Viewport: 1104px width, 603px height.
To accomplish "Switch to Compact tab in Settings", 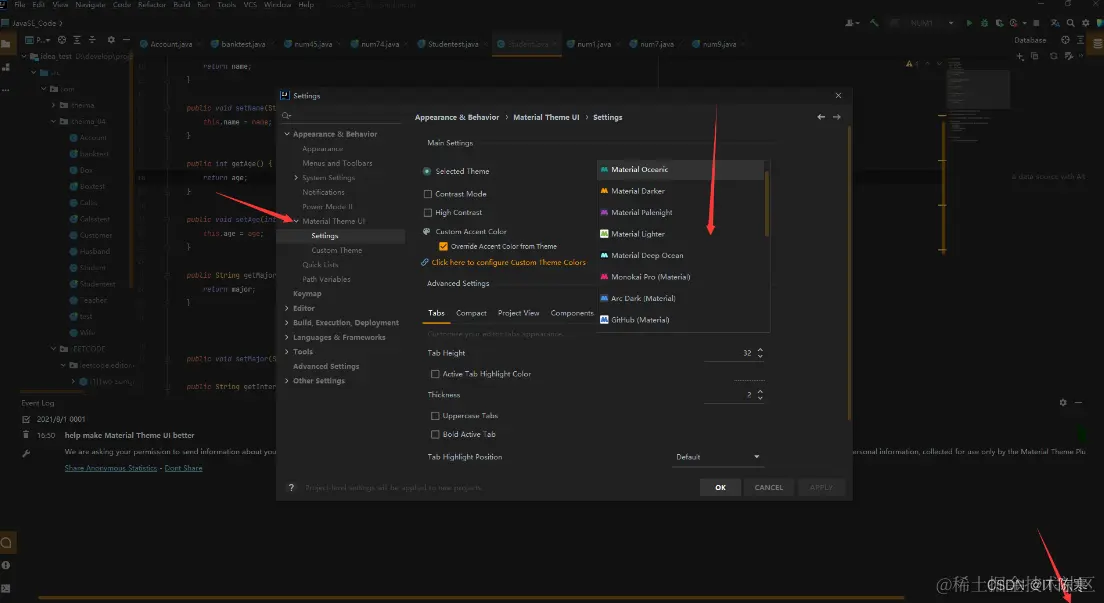I will coord(471,313).
